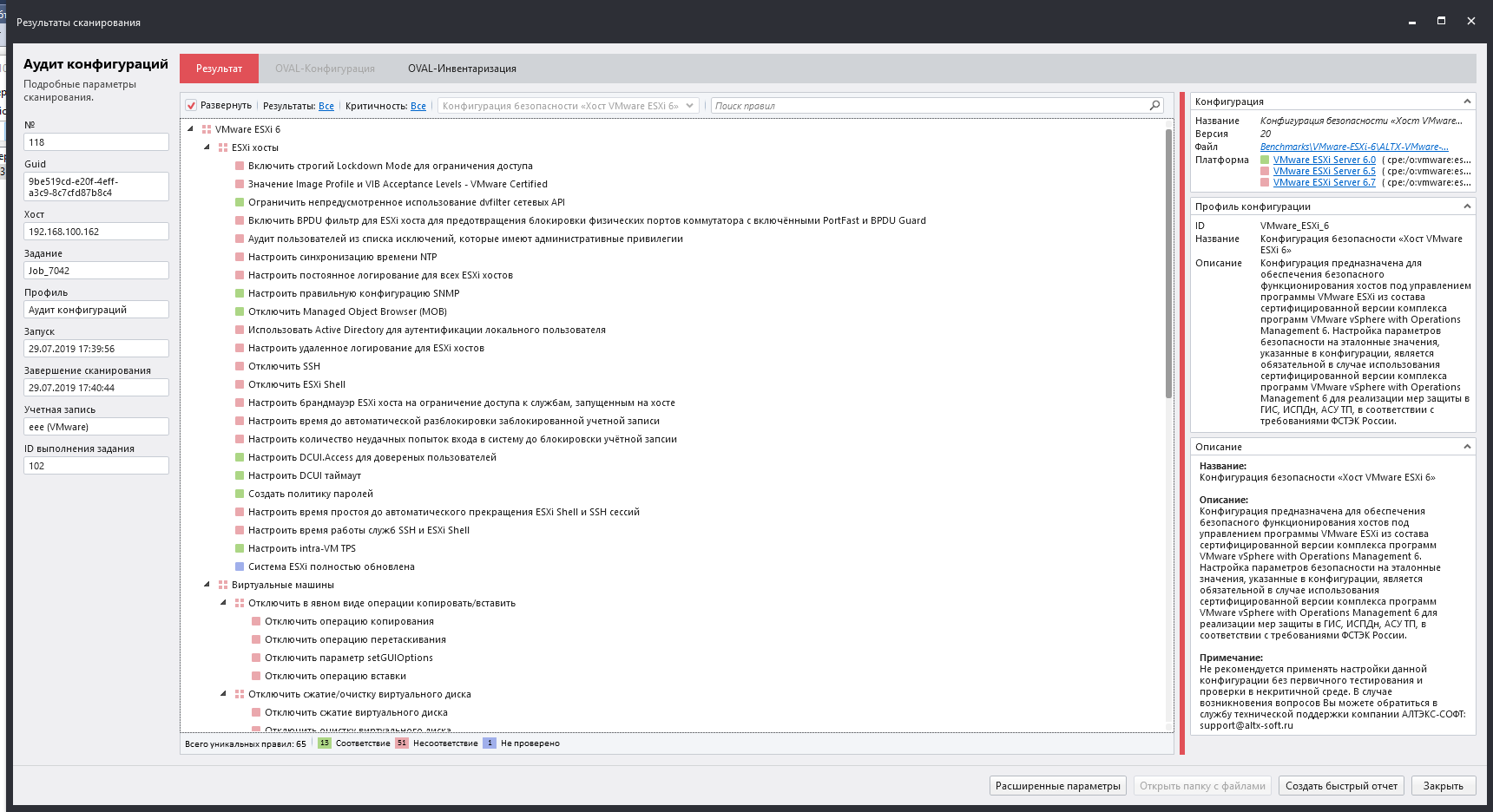Select rule Настроить время работы служб SSH
1493x812 pixels.
[x=358, y=530]
